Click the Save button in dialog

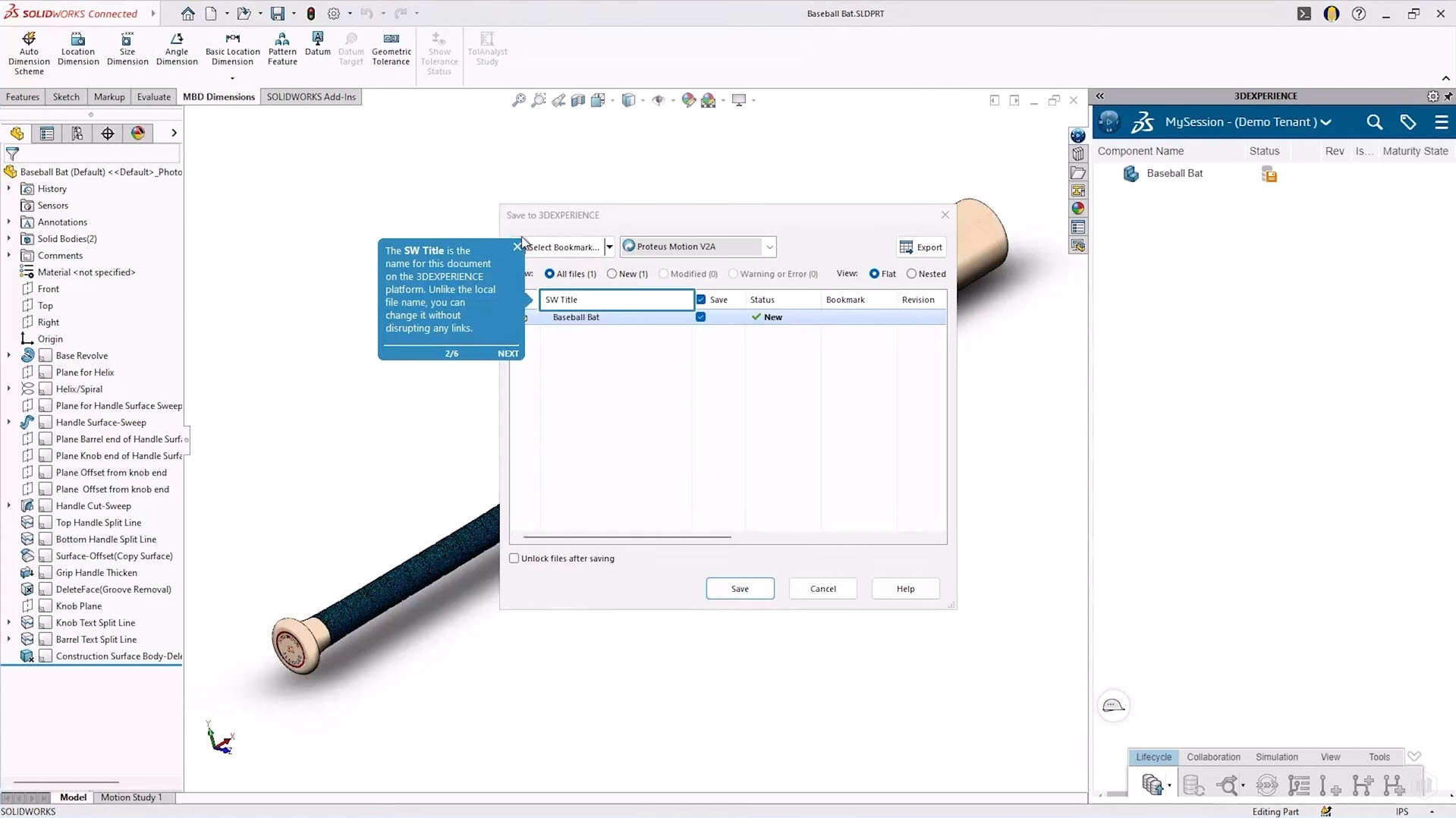coord(739,589)
